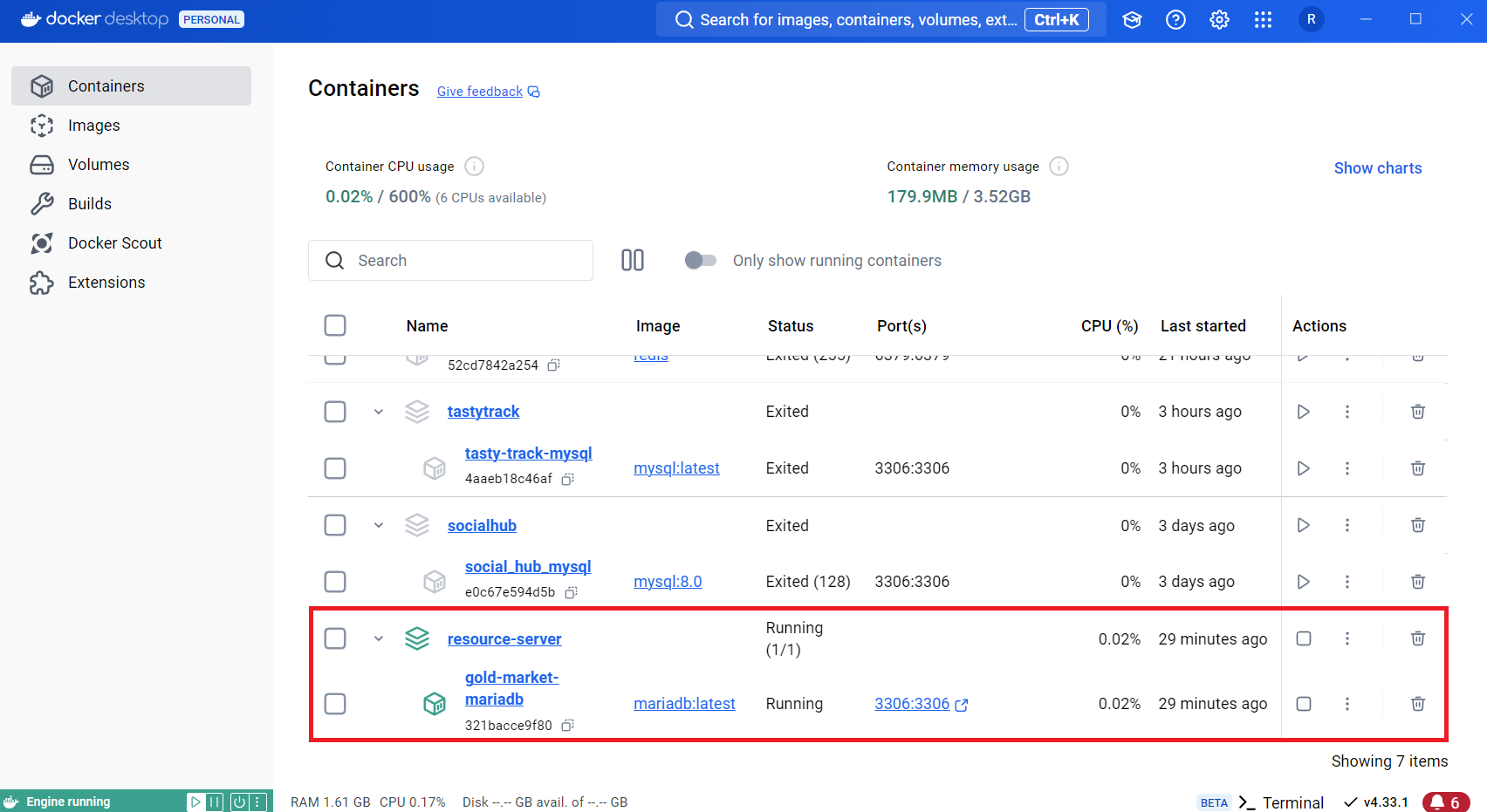This screenshot has height=812, width=1487.
Task: Pause the Docker engine in status bar
Action: [x=215, y=802]
